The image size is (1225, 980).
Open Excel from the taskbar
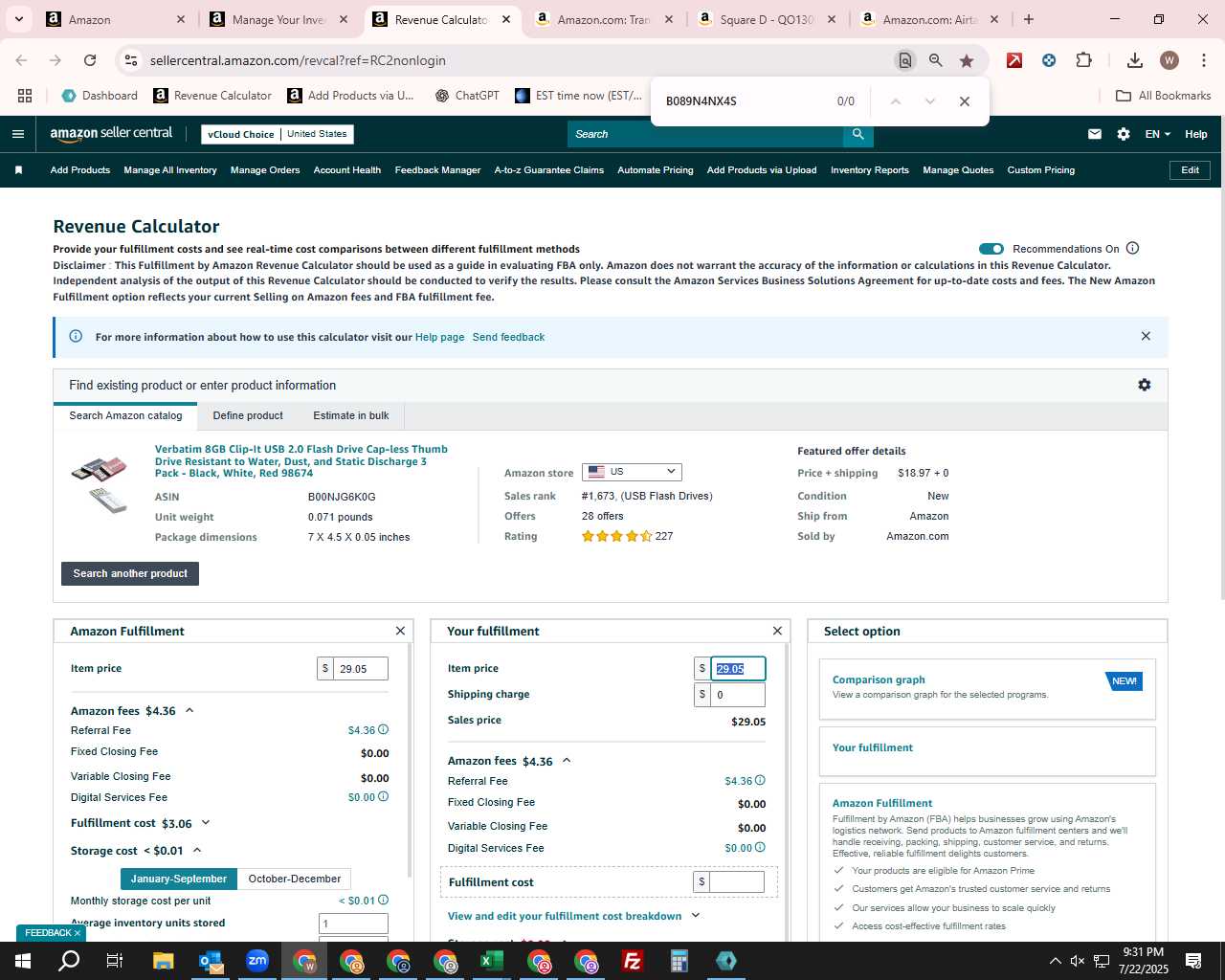[x=491, y=961]
